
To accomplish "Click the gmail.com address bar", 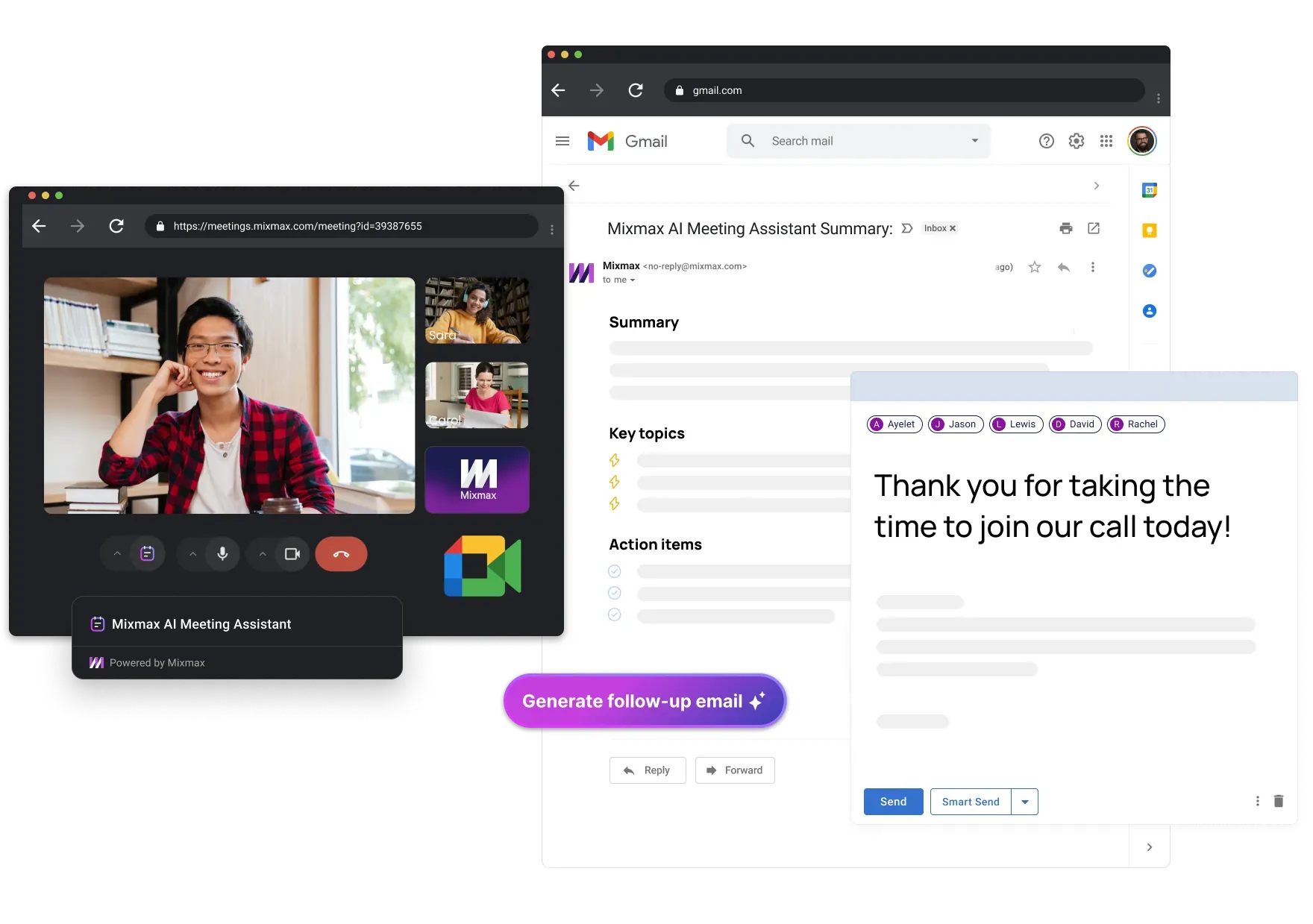I will click(904, 90).
